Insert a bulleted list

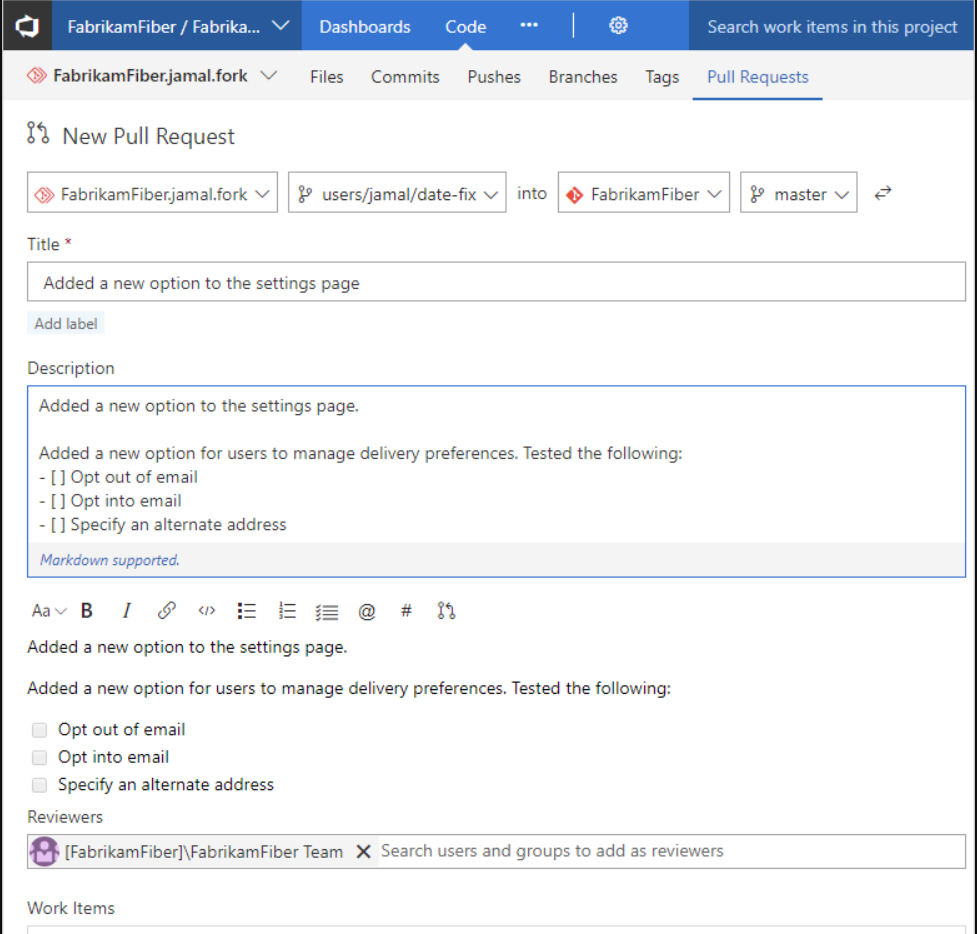246,611
